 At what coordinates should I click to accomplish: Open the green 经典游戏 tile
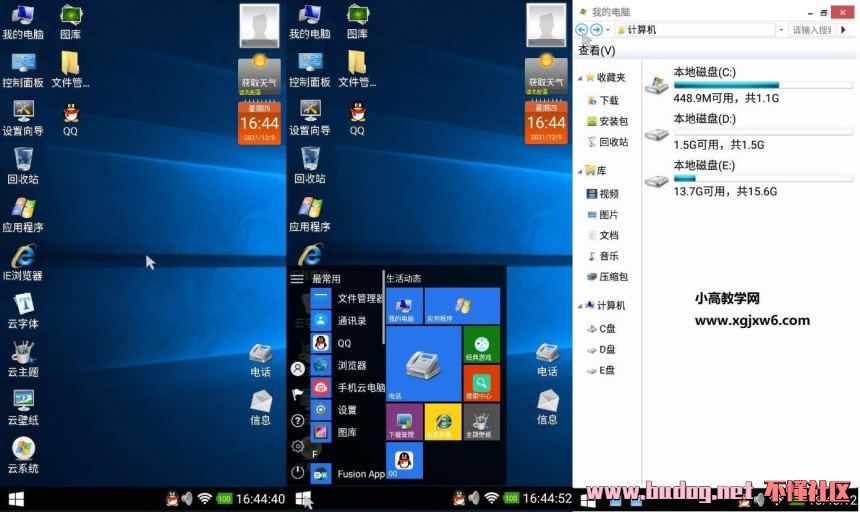[482, 344]
